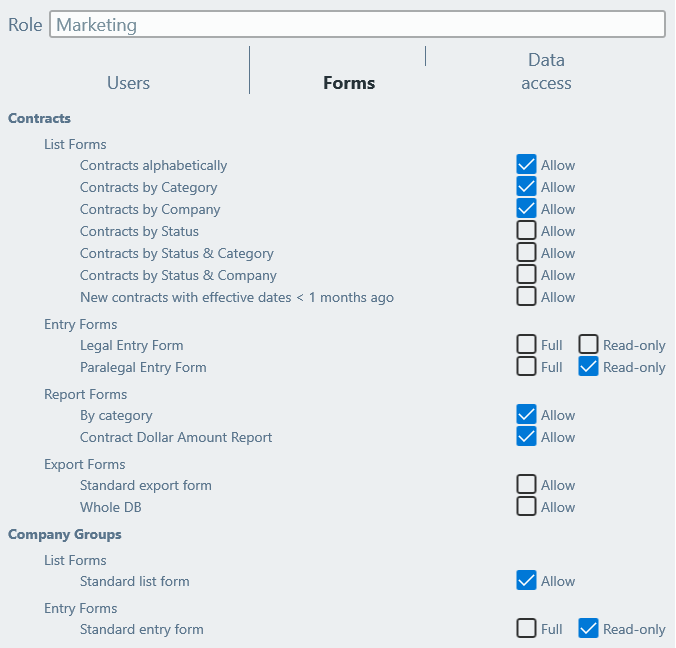Set Legal Entry Form to Read-only
The image size is (676, 648).
589,345
